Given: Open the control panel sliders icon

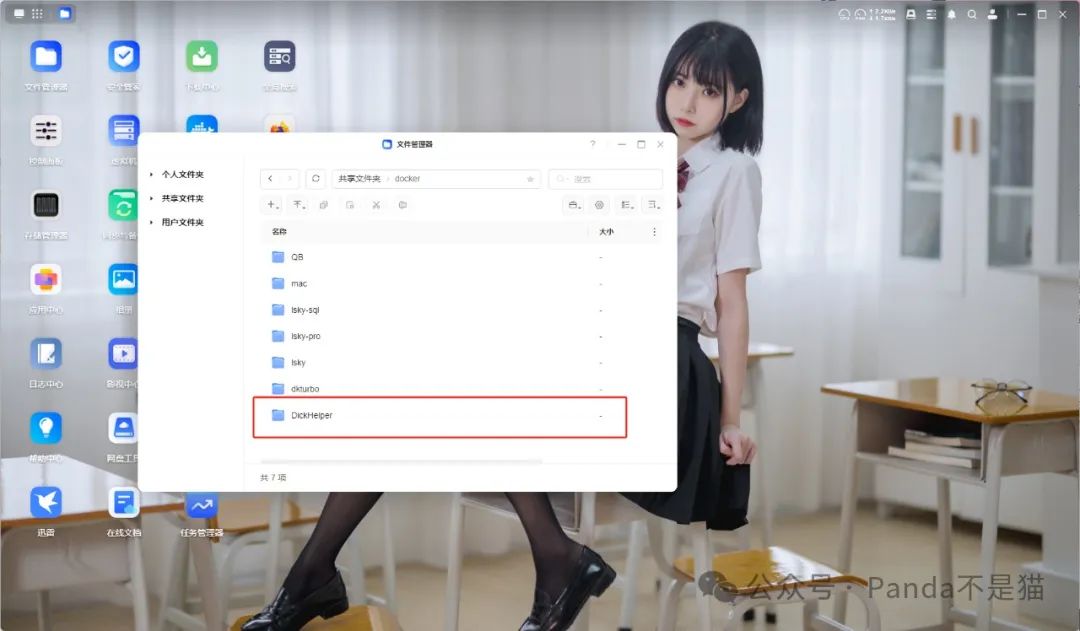Looking at the screenshot, I should tap(46, 131).
